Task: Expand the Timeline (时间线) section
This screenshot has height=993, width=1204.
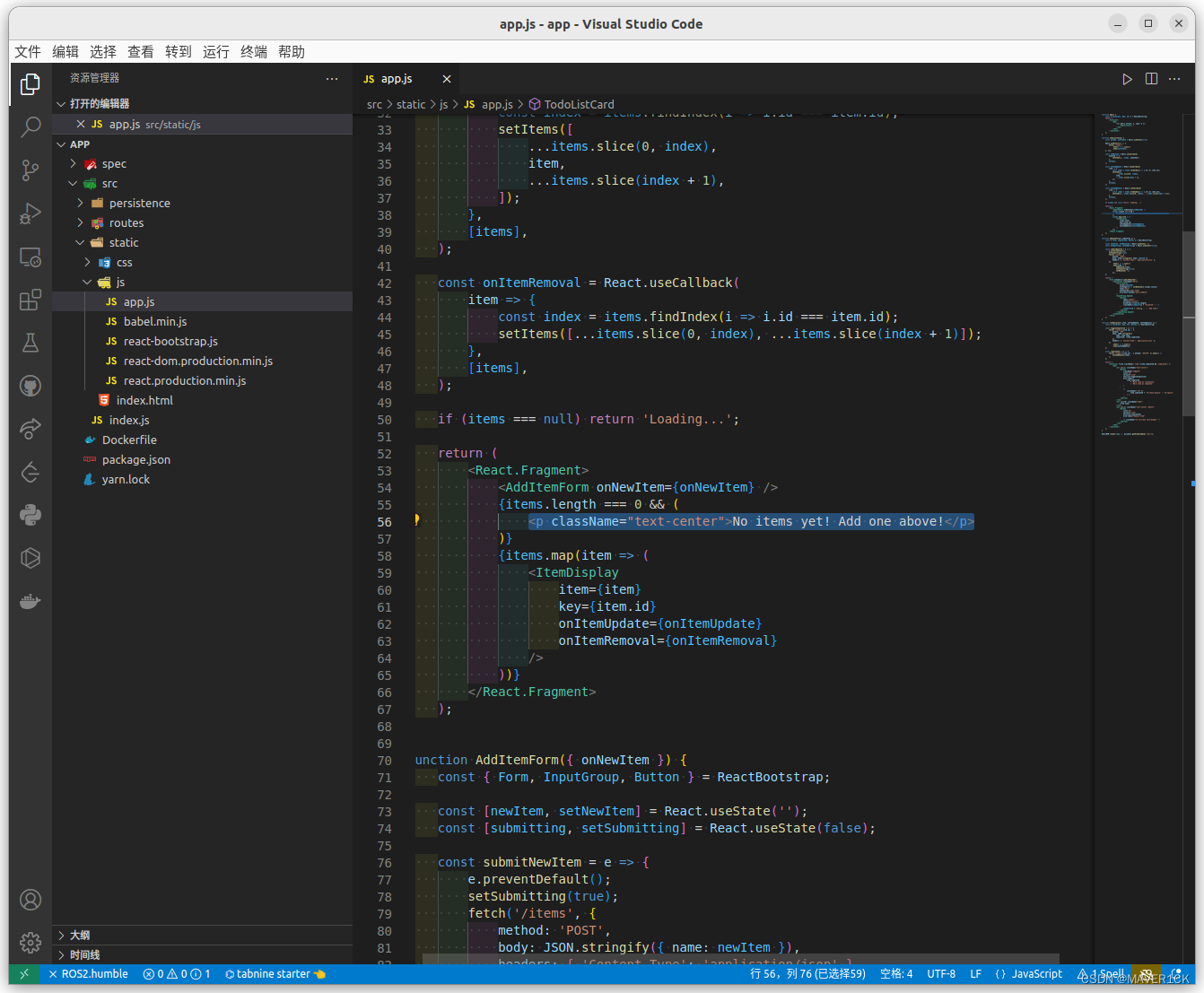Action: pyautogui.click(x=202, y=955)
